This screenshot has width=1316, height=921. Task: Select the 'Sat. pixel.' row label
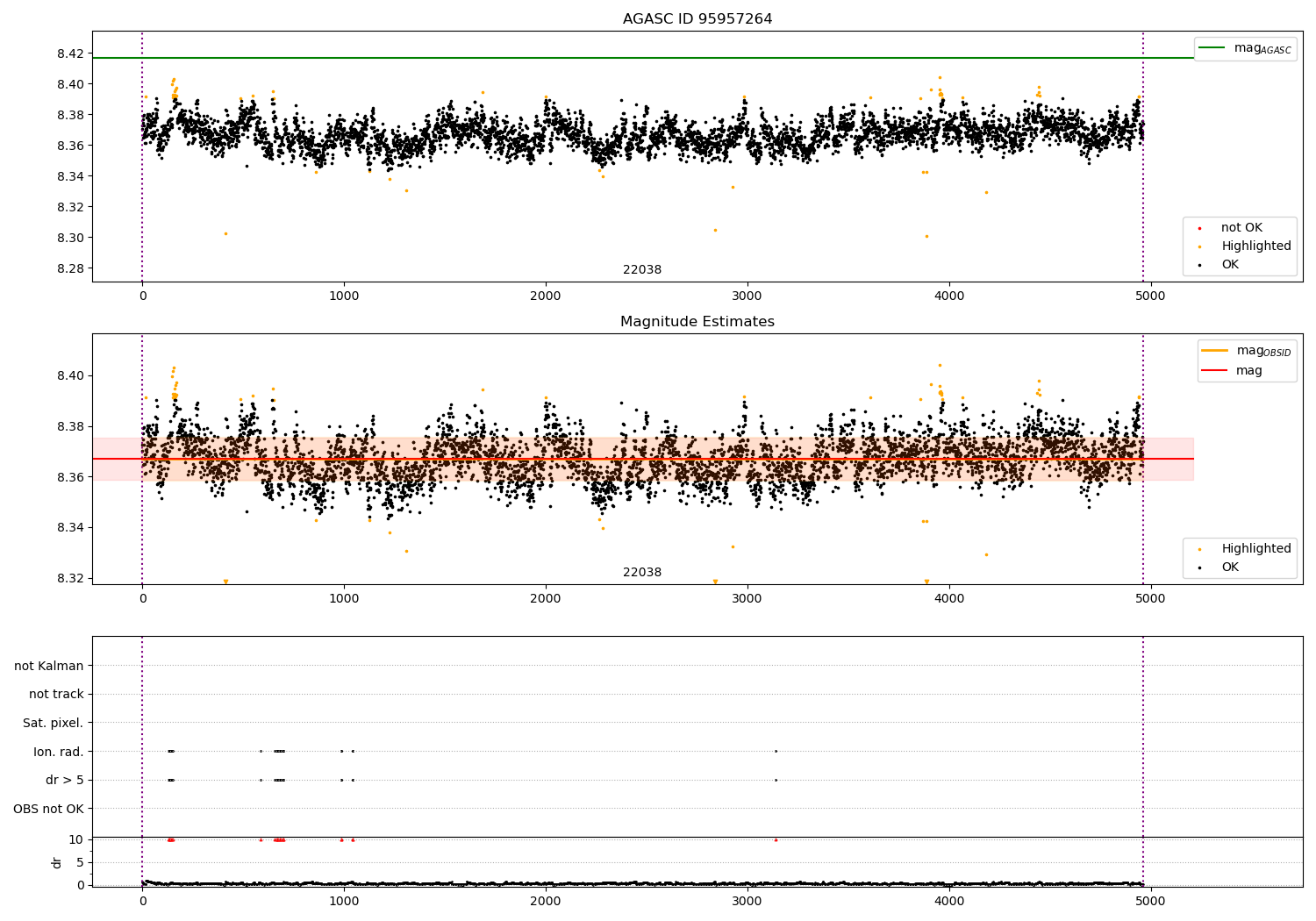pyautogui.click(x=54, y=724)
